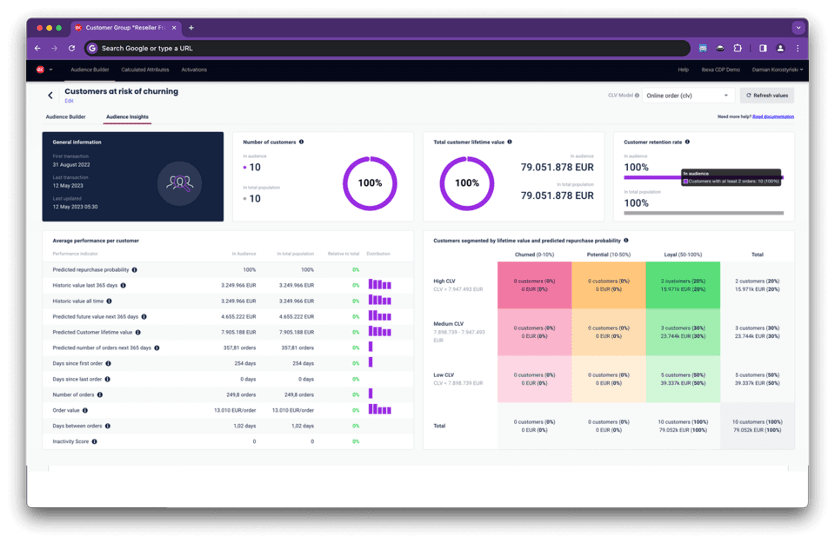
Task: Switch to the Audience Builder tab
Action: (x=65, y=117)
